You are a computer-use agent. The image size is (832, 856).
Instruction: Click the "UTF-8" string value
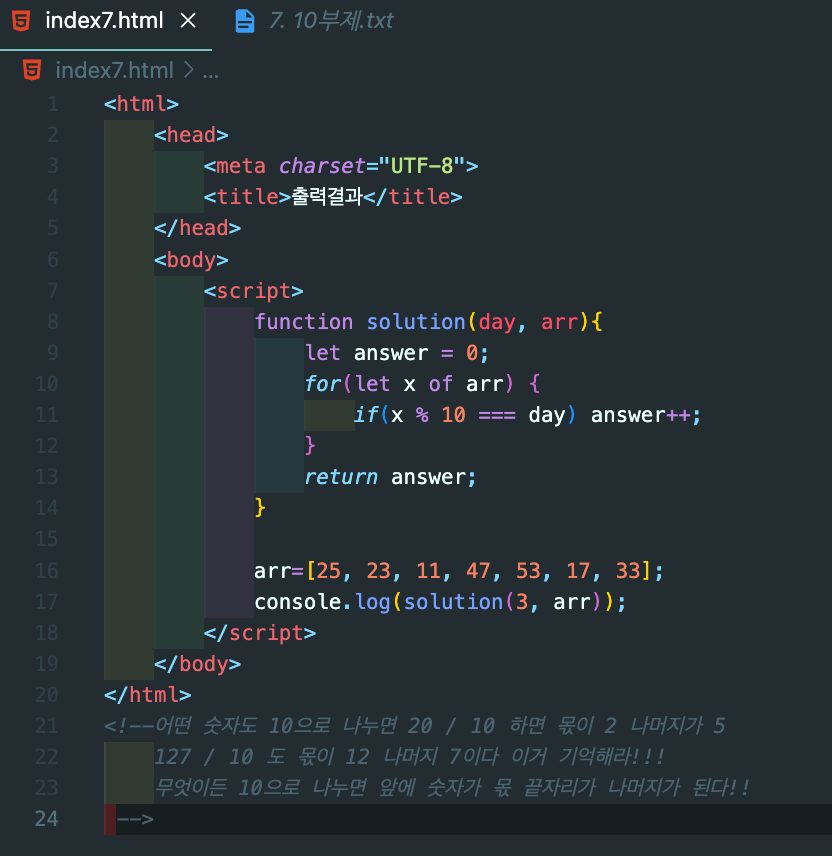pos(422,166)
